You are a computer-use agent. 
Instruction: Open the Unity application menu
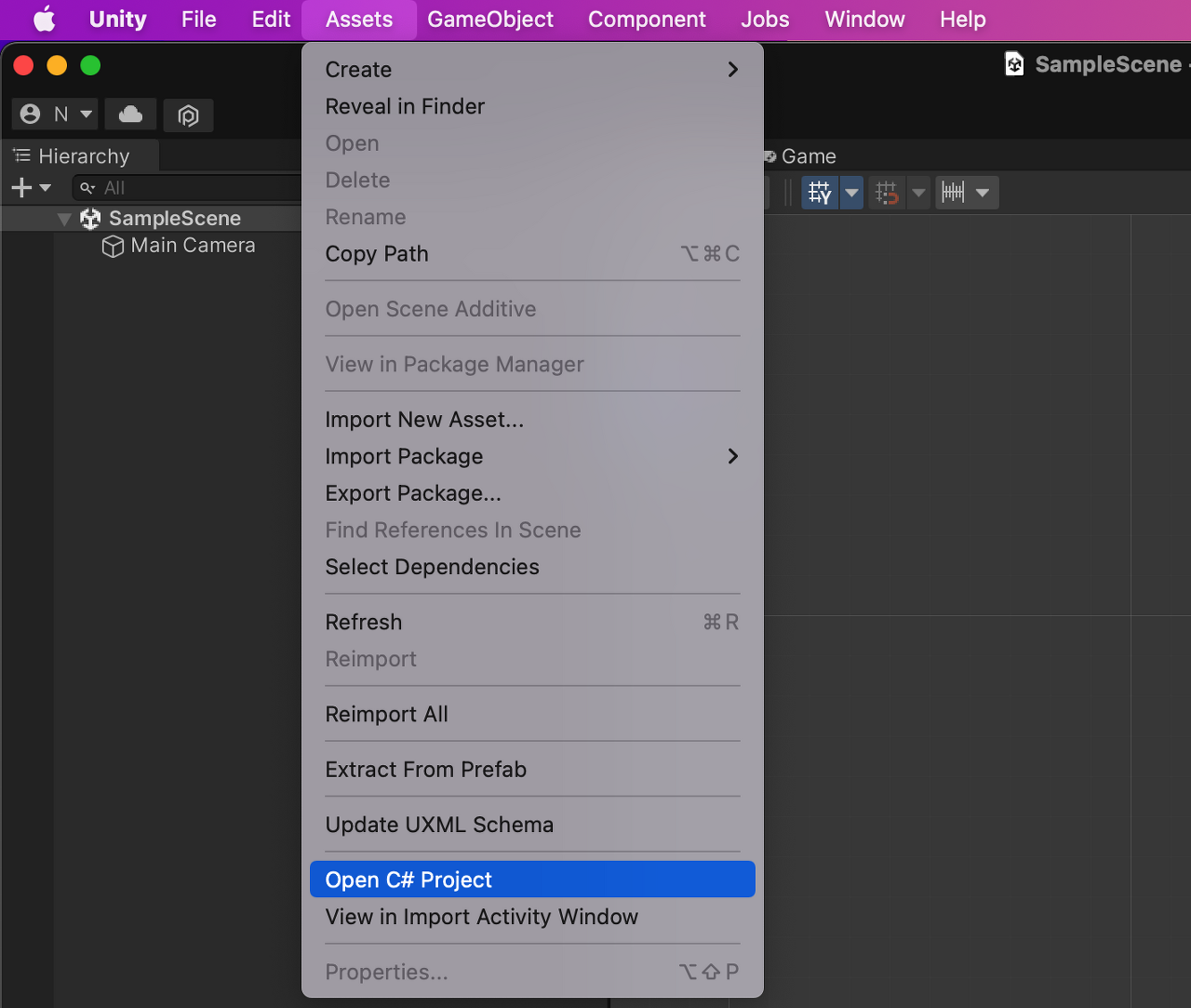(117, 20)
